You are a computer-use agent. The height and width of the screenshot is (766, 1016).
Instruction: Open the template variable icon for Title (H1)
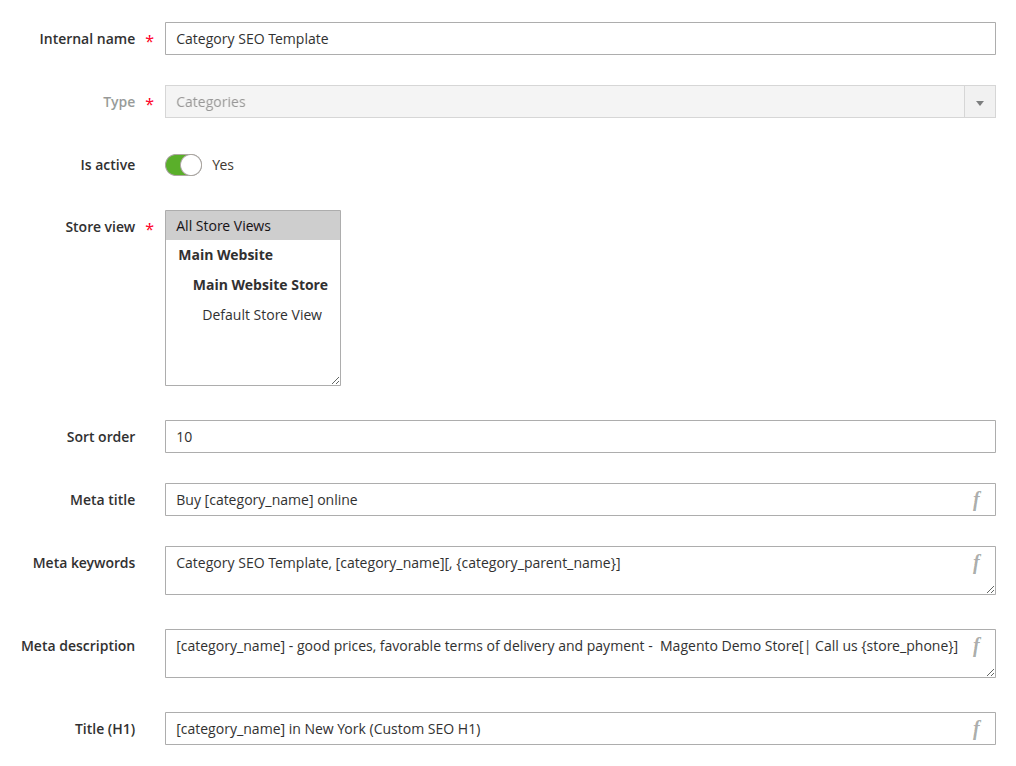(x=976, y=729)
